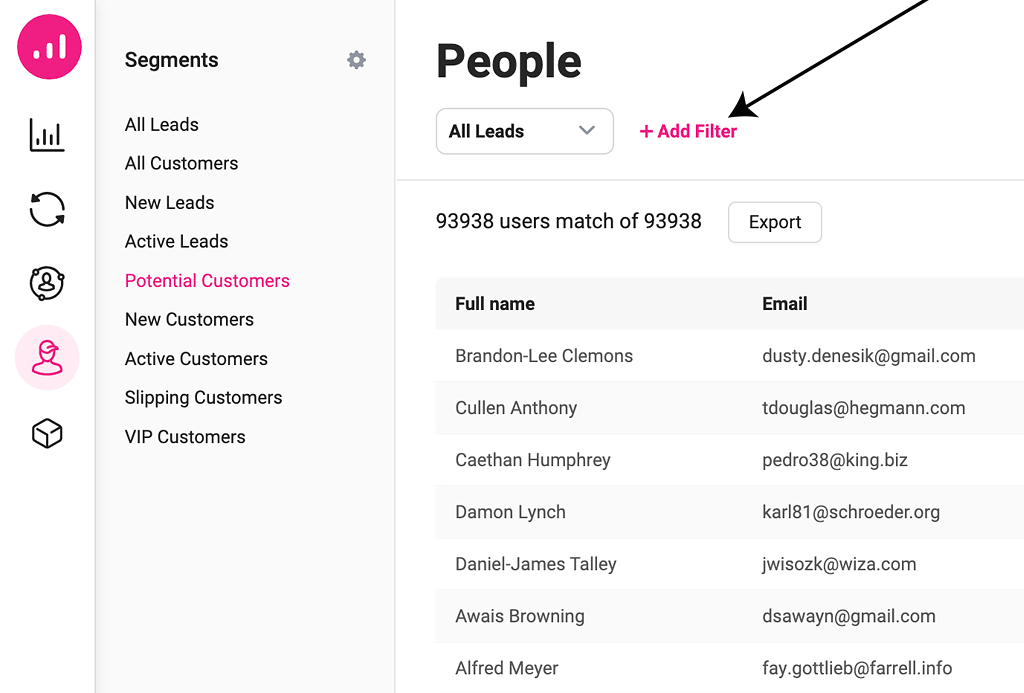
Task: Select the All Leads segment
Action: (162, 125)
